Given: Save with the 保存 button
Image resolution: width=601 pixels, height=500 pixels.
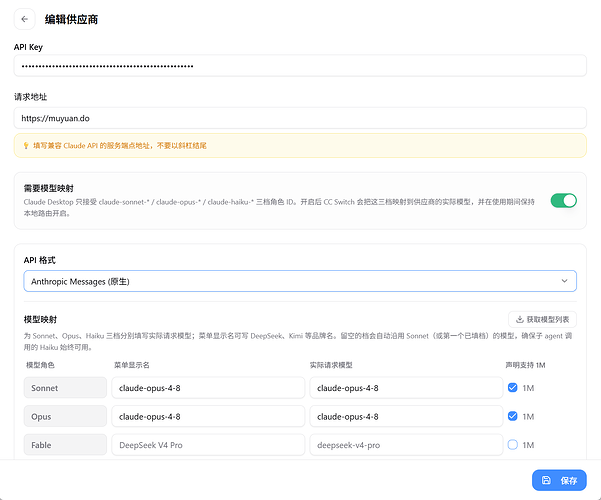Looking at the screenshot, I should 559,480.
